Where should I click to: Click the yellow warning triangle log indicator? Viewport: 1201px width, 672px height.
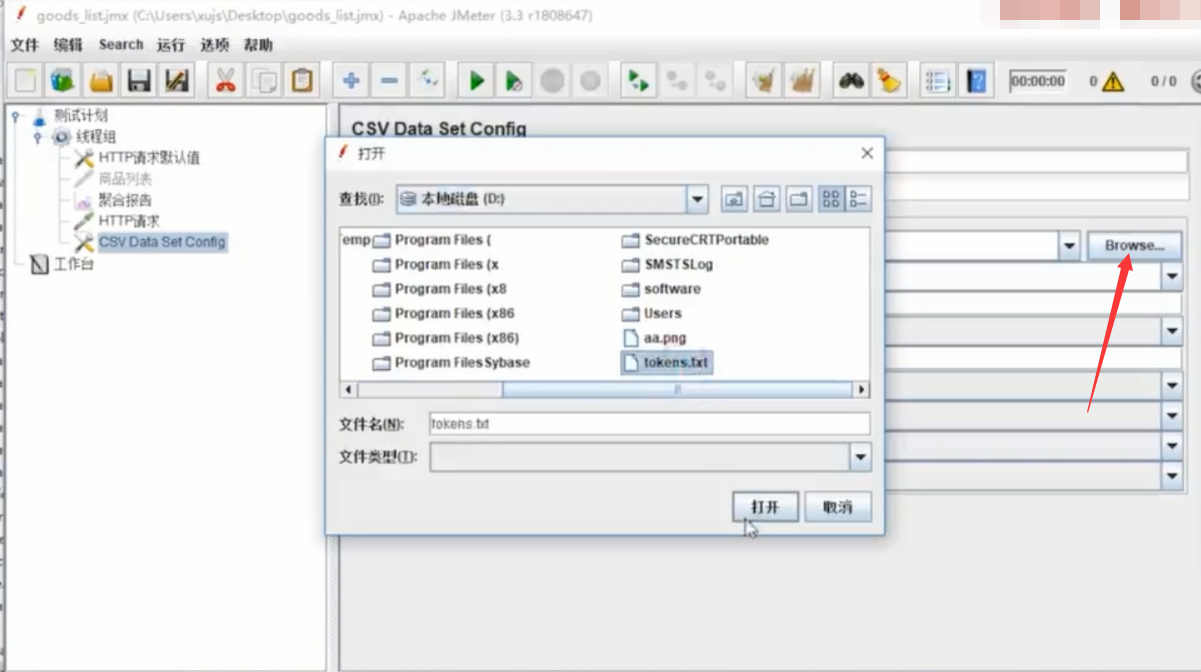pyautogui.click(x=1113, y=82)
